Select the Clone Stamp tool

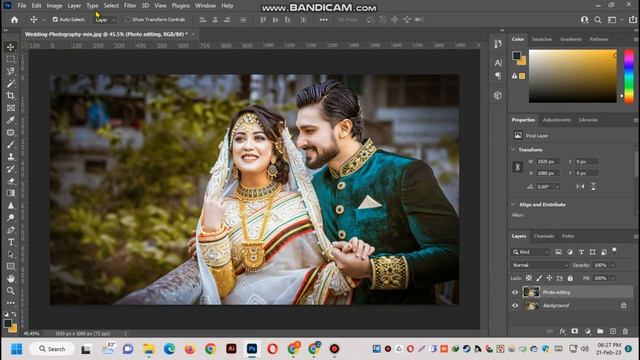click(x=11, y=157)
